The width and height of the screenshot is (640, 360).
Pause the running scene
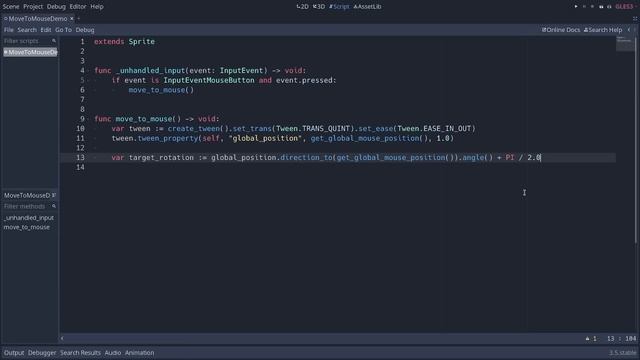click(x=584, y=7)
